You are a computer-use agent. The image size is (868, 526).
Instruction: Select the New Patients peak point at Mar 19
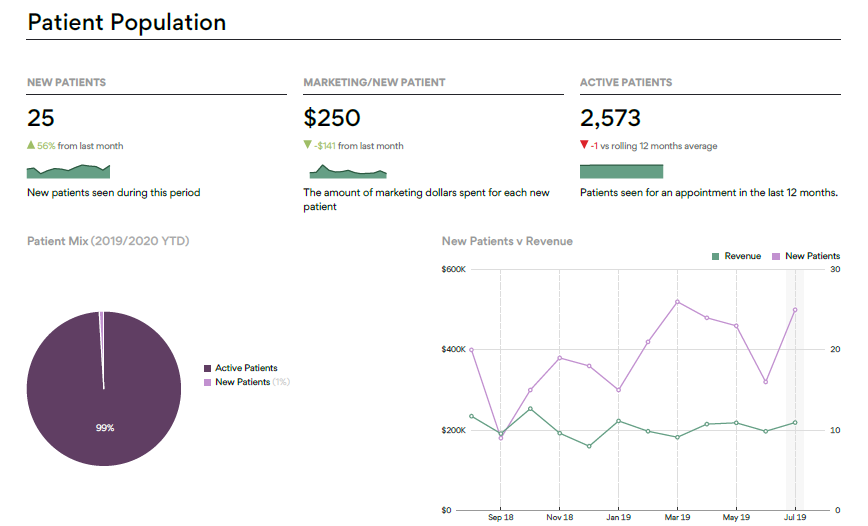click(677, 301)
